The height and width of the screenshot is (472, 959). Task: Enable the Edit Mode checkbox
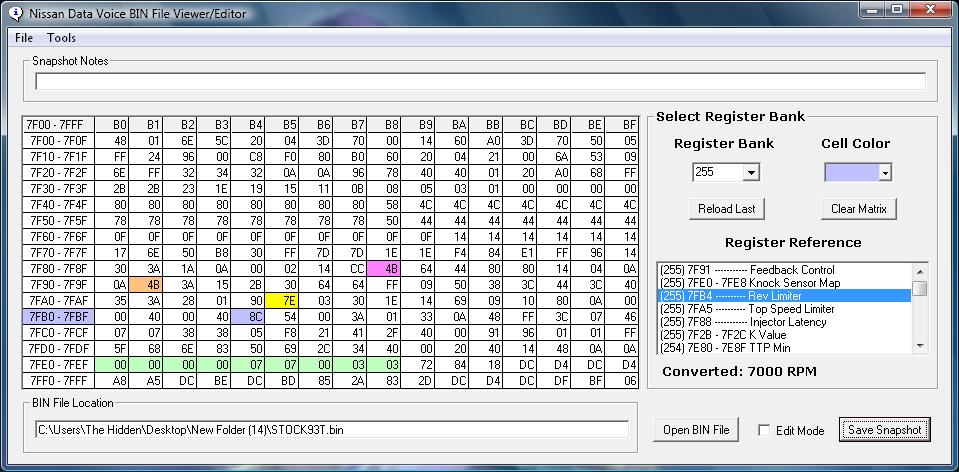pyautogui.click(x=764, y=430)
